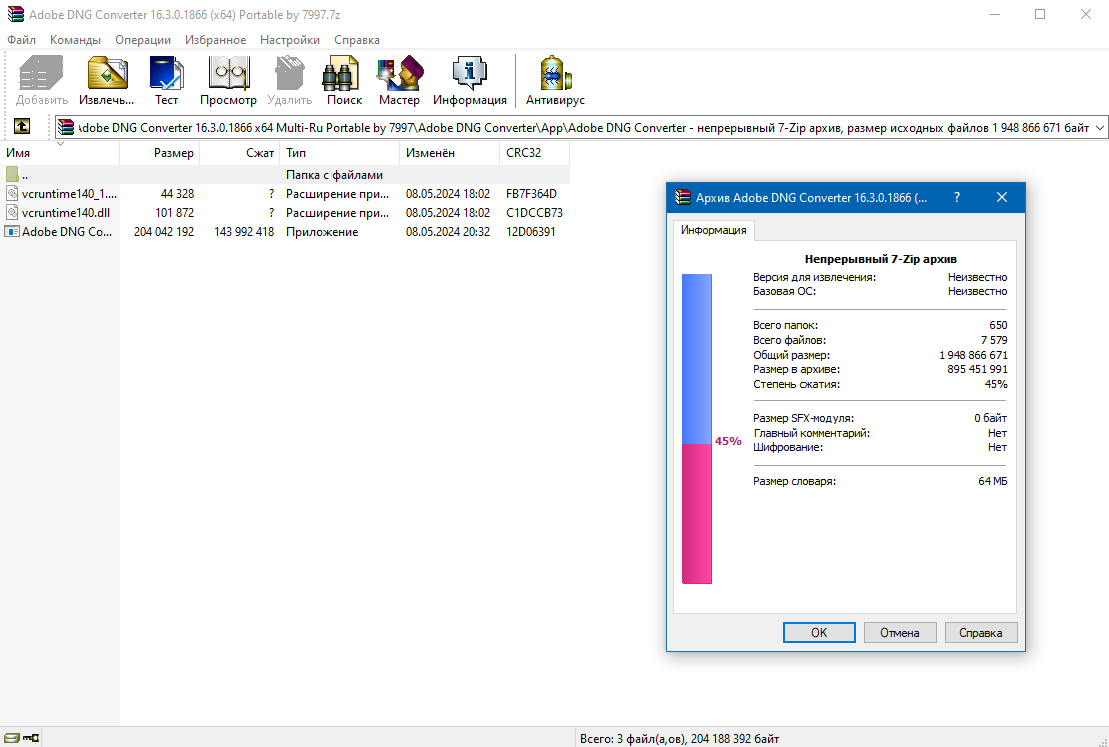This screenshot has height=747, width=1109.
Task: Open the Файл menu
Action: pyautogui.click(x=21, y=40)
